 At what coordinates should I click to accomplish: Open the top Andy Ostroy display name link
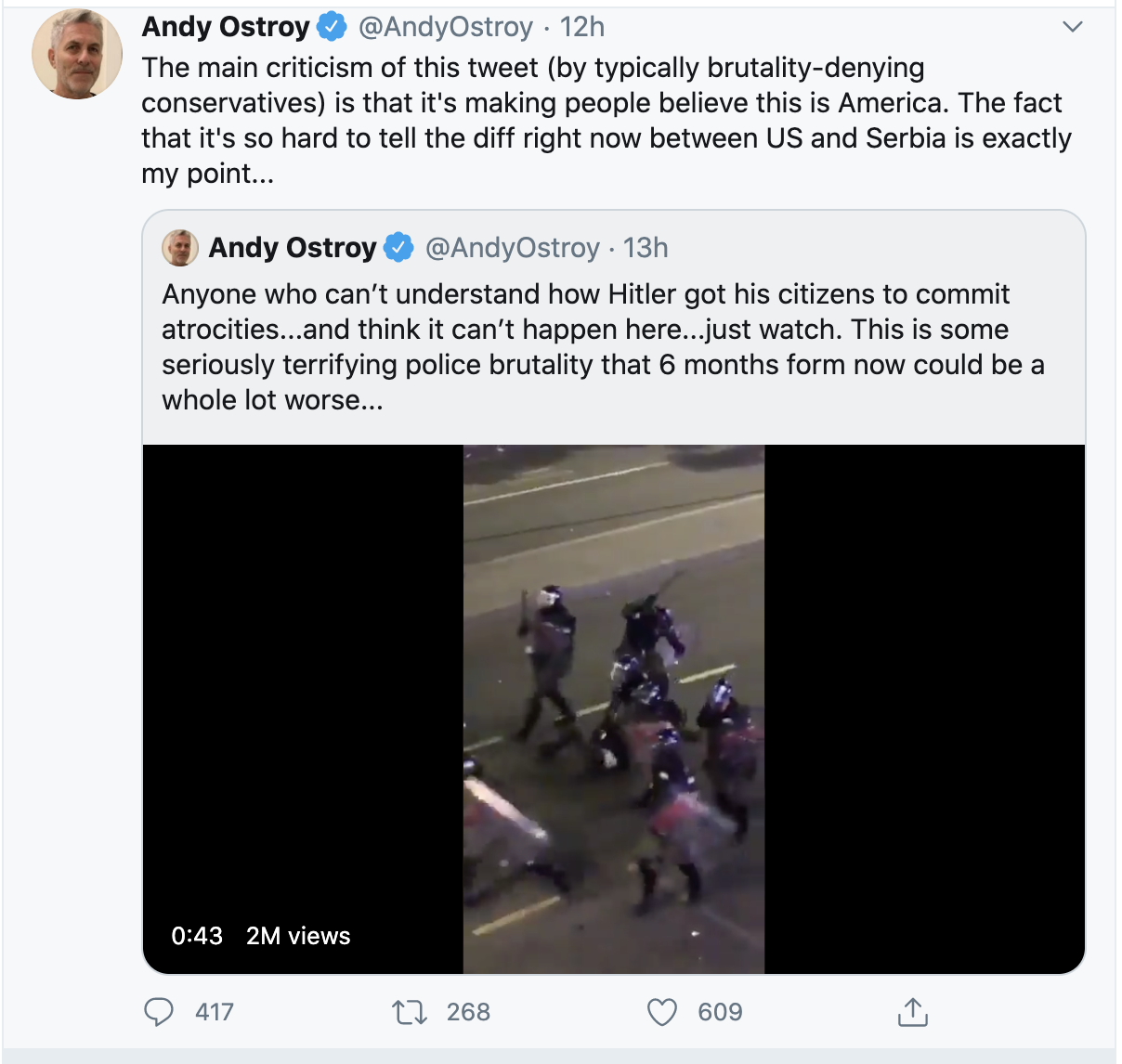tap(226, 27)
